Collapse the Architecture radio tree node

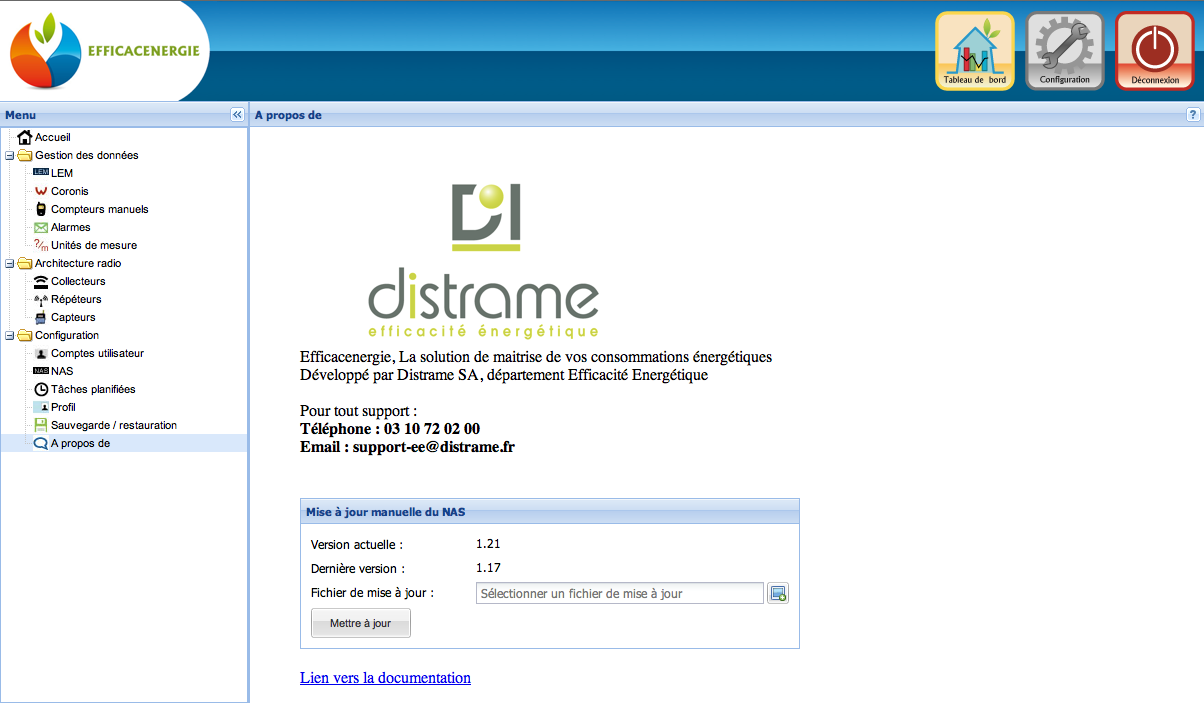(x=9, y=263)
